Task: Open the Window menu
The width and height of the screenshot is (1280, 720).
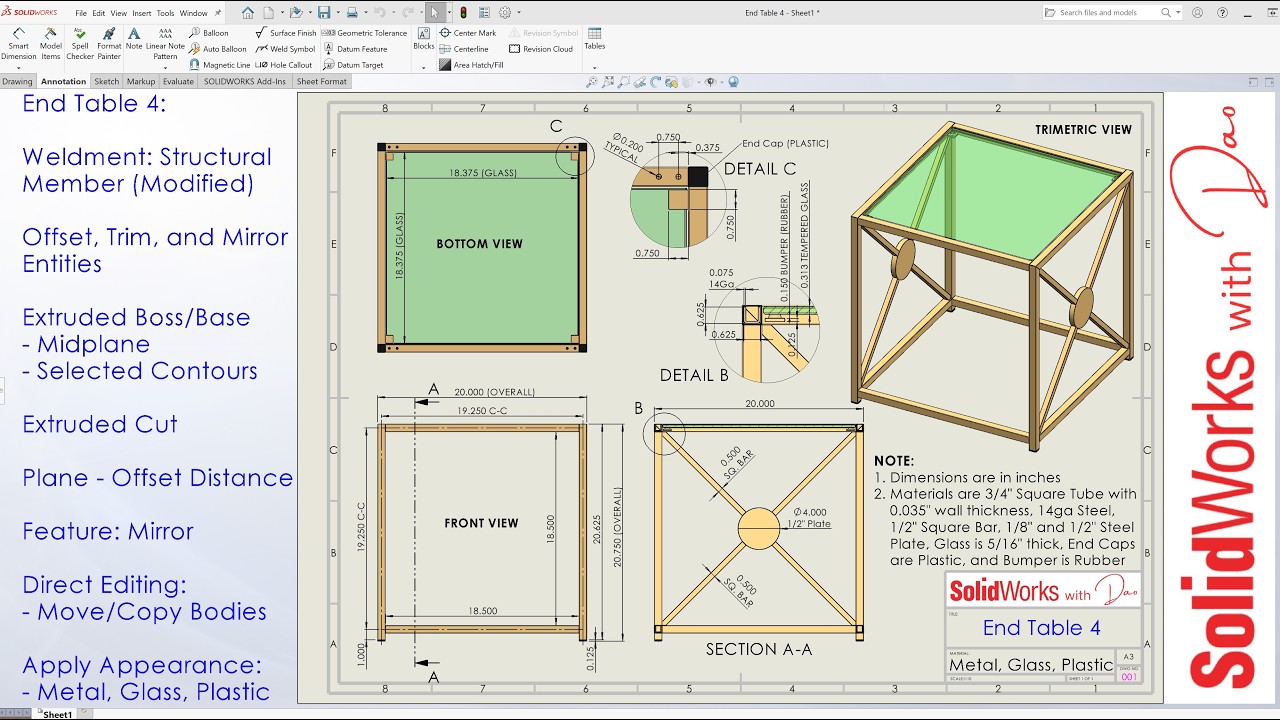Action: pos(193,13)
